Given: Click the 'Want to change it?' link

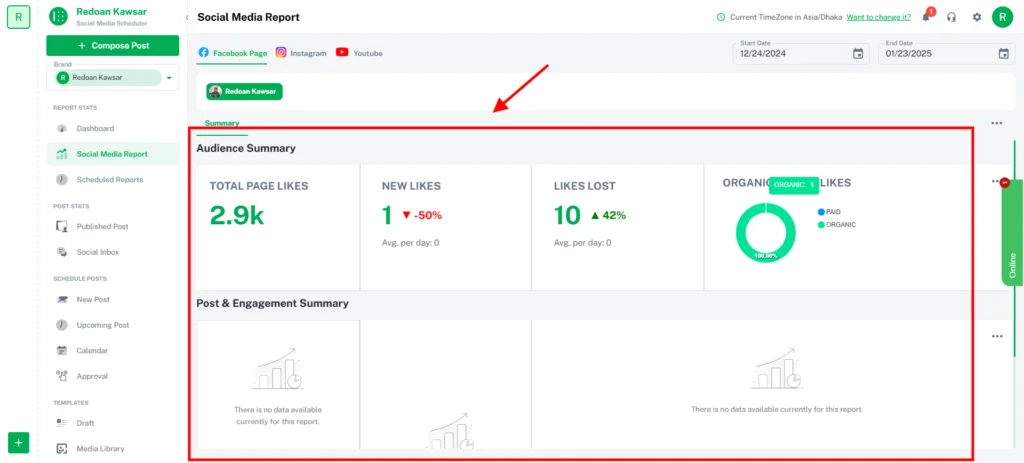Looking at the screenshot, I should pyautogui.click(x=878, y=17).
